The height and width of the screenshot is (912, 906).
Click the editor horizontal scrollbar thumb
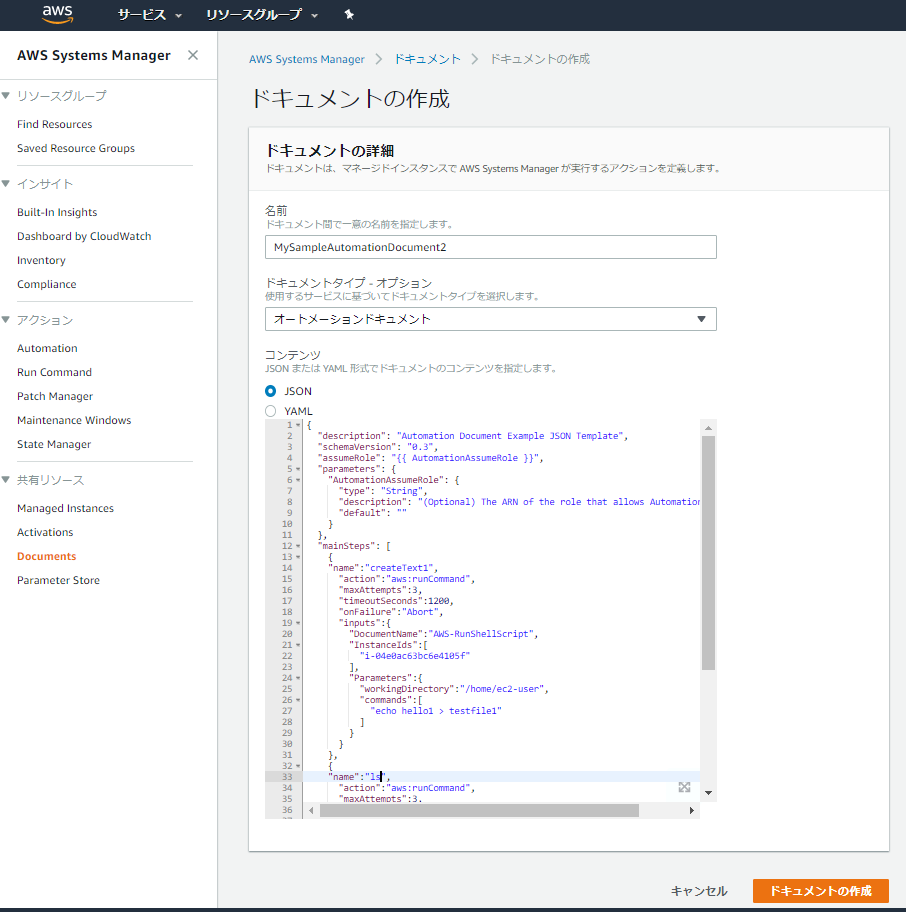(479, 810)
